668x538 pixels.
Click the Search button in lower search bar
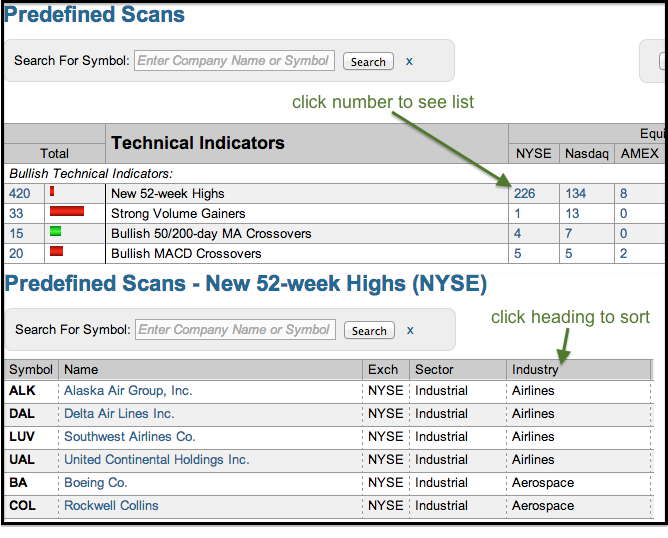(369, 331)
